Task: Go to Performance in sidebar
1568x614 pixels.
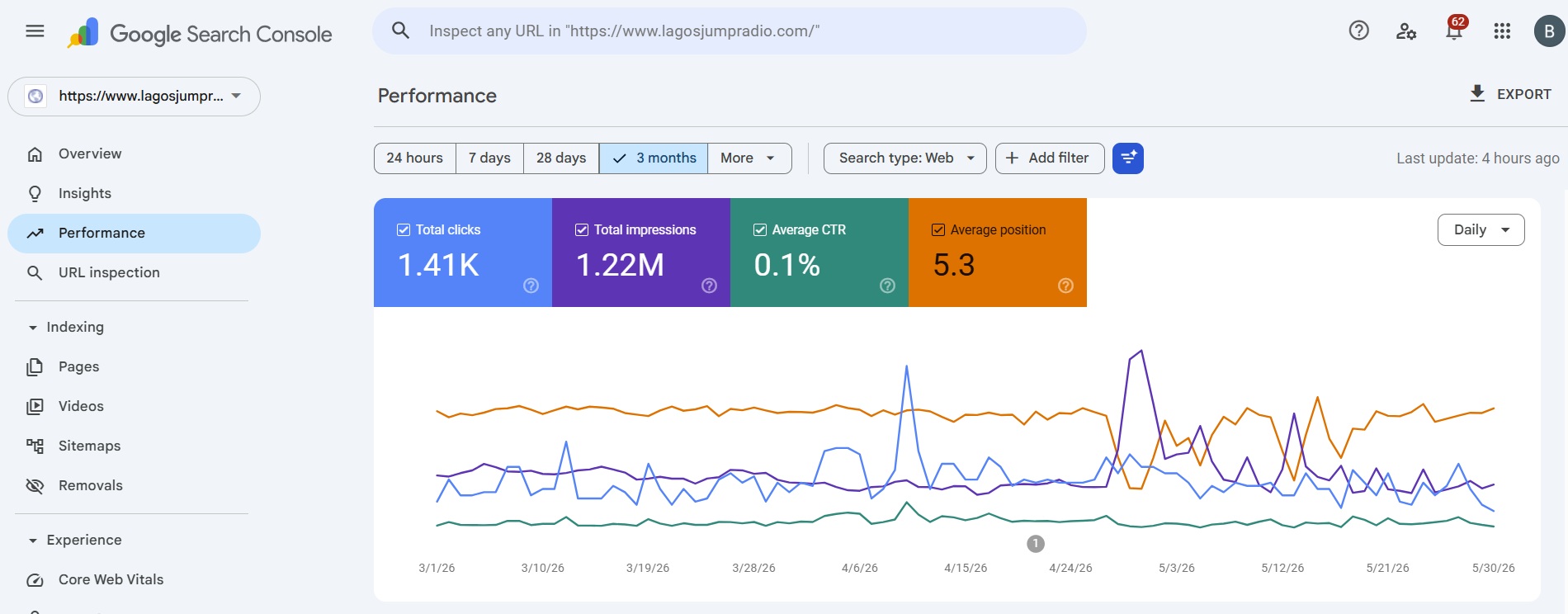Action: click(134, 234)
